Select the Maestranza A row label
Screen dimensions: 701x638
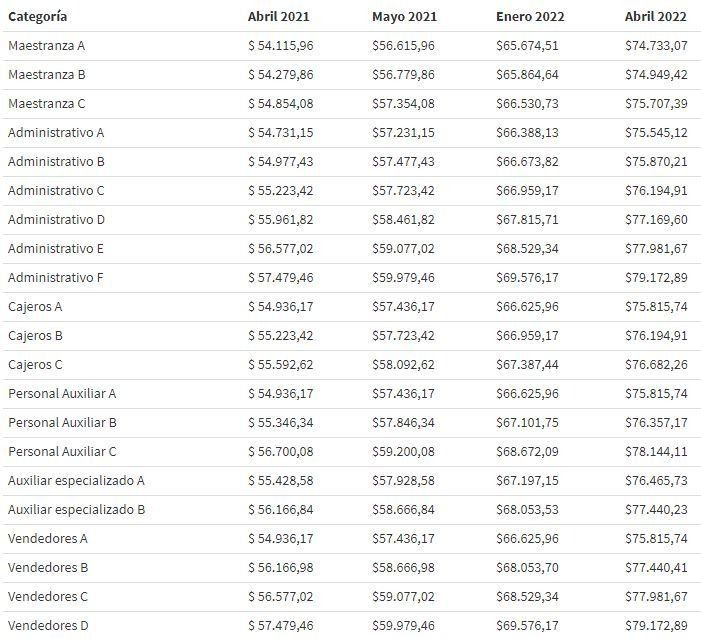point(47,46)
